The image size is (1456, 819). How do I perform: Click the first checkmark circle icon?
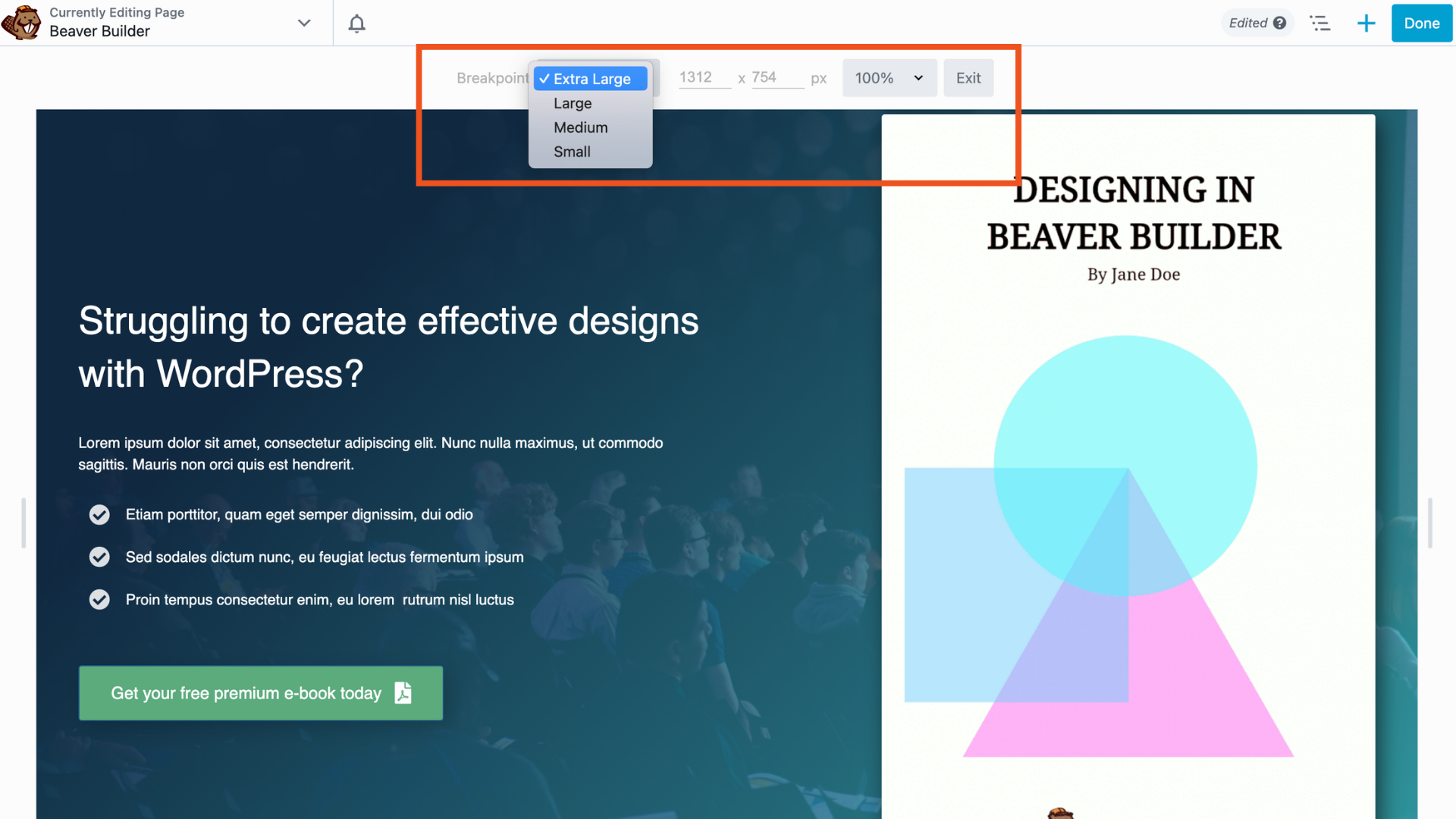(99, 515)
